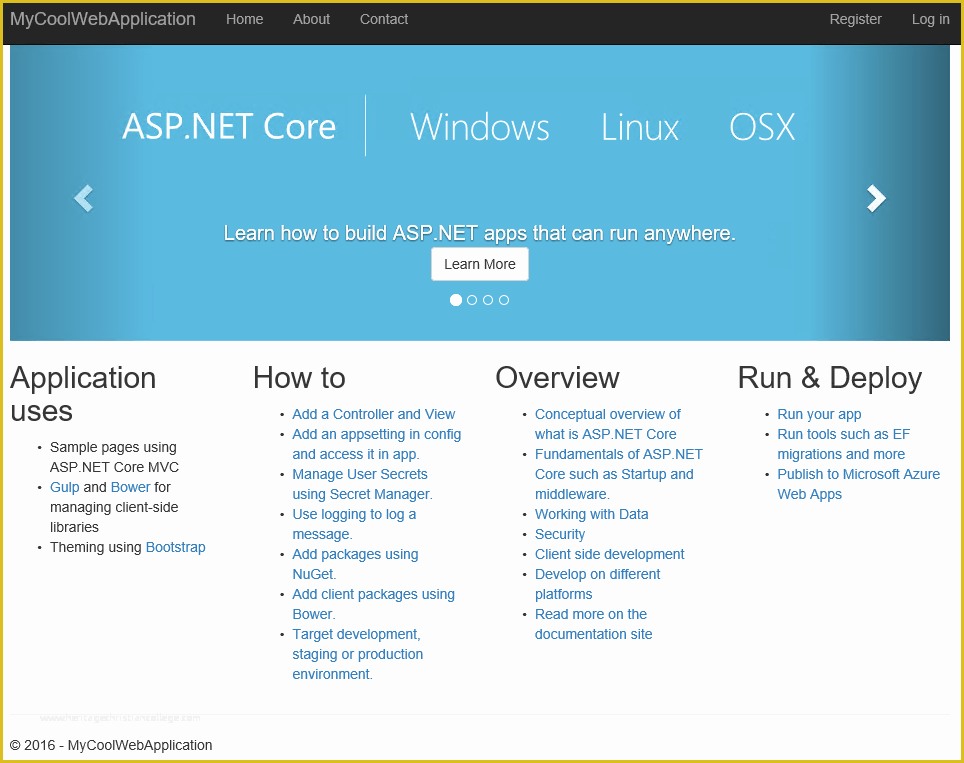This screenshot has width=964, height=763.
Task: Open Target development, staging or production link
Action: tap(358, 654)
